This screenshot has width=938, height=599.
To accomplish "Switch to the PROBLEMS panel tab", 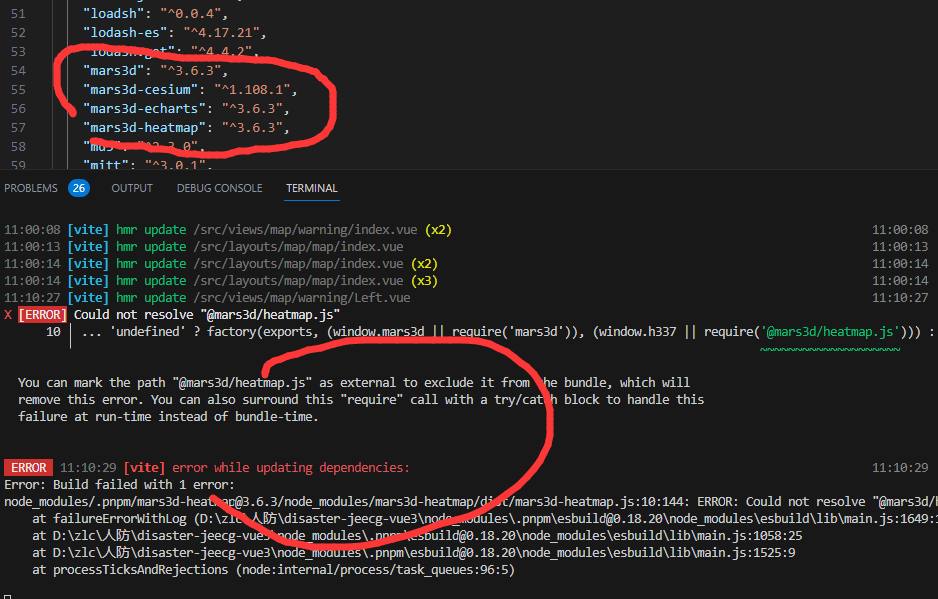I will point(31,188).
